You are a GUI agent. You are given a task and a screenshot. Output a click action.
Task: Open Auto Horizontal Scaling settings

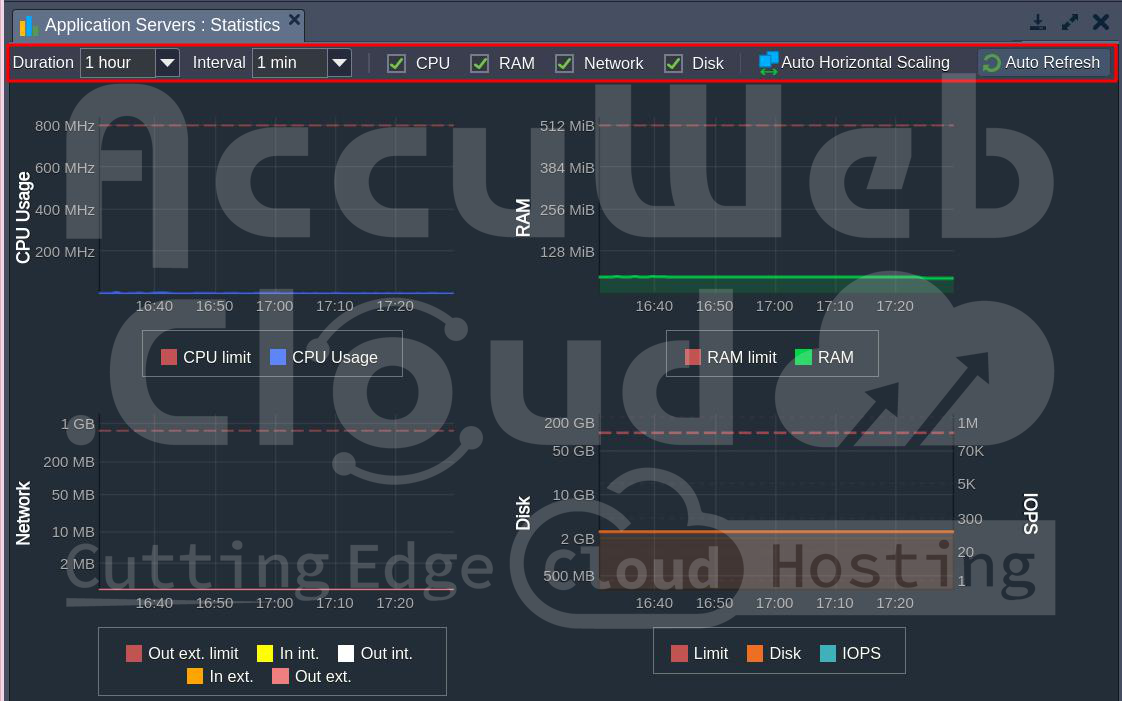pos(865,63)
